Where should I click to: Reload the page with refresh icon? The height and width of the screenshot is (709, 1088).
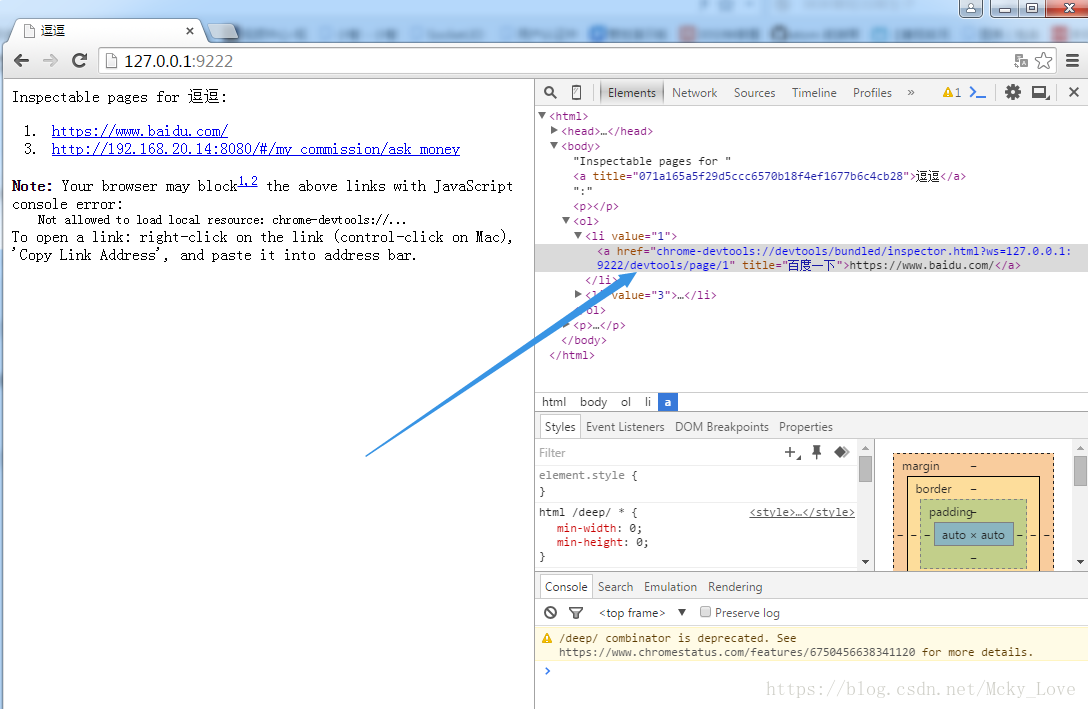79,60
